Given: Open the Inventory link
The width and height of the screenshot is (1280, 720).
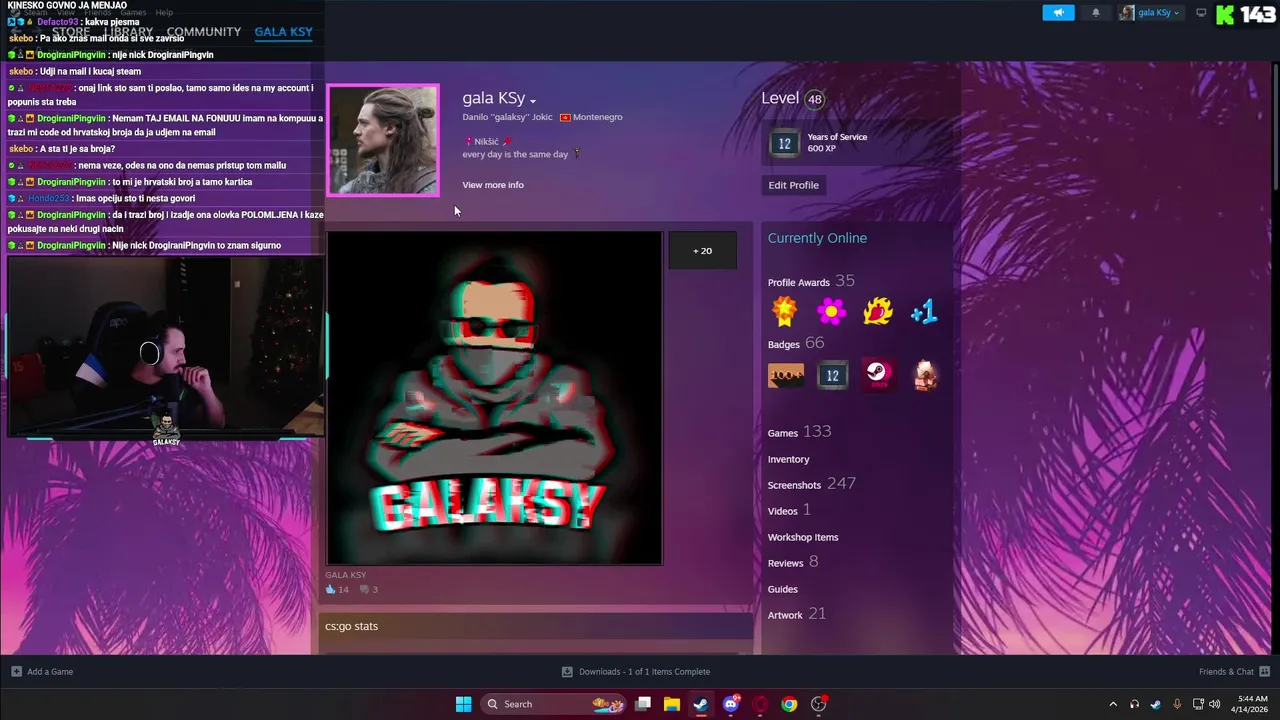Looking at the screenshot, I should tap(788, 459).
